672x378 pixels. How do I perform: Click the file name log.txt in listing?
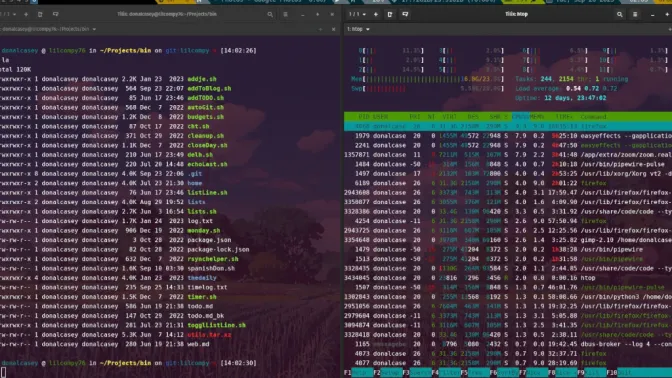pos(200,221)
